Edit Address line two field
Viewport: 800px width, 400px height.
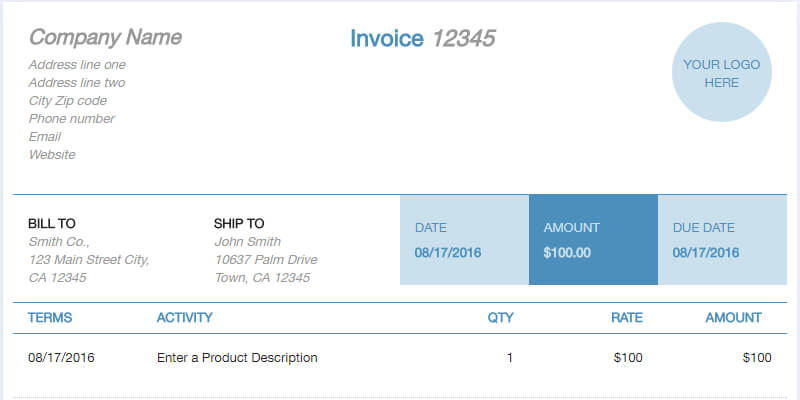[77, 83]
